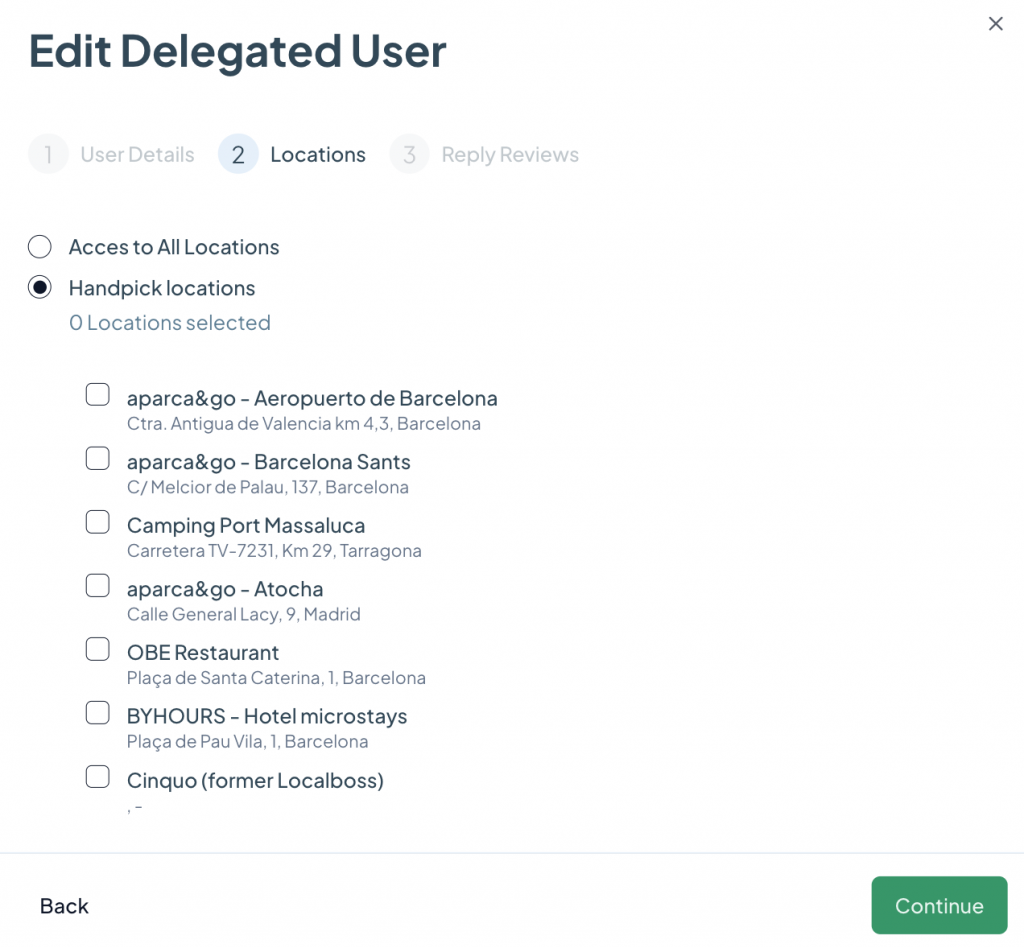Click the step 1 number circle

coord(48,155)
